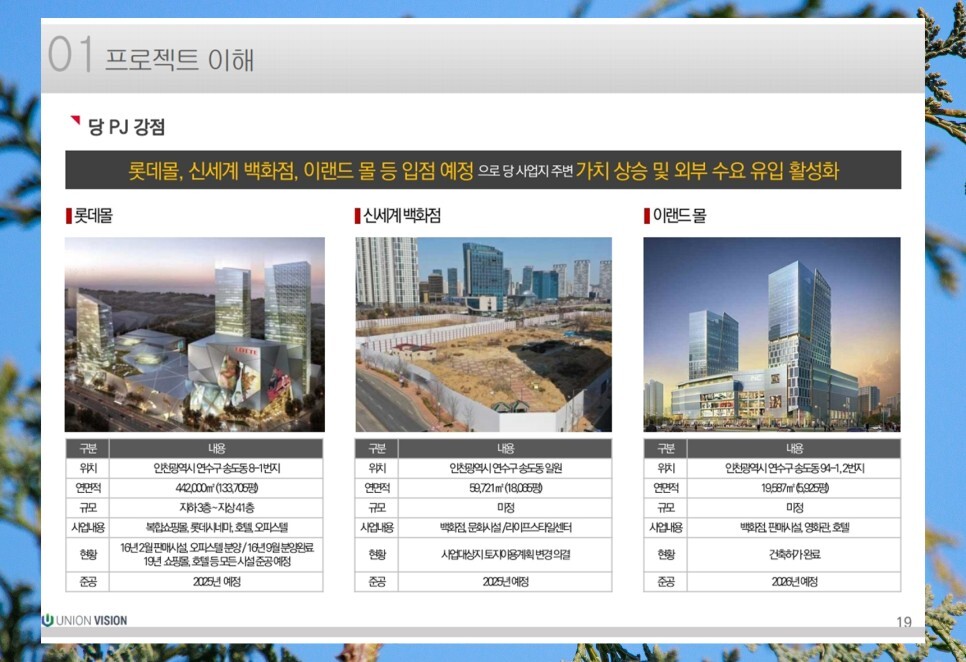Click the Union Vision logo

[84, 620]
